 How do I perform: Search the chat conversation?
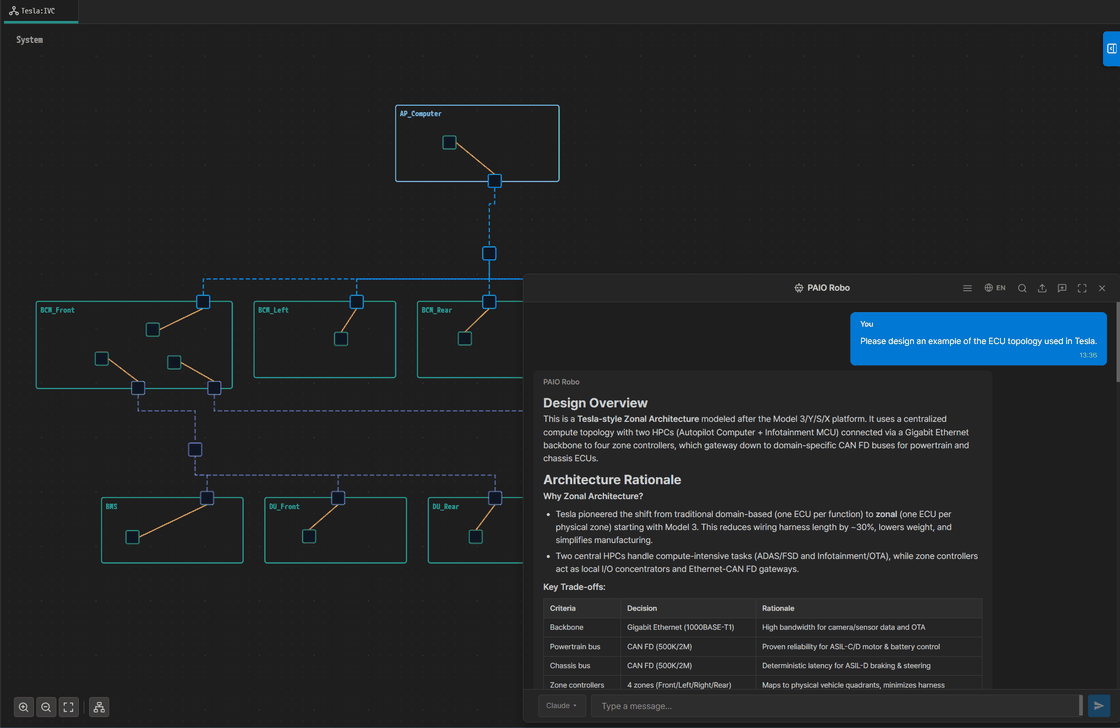1022,288
